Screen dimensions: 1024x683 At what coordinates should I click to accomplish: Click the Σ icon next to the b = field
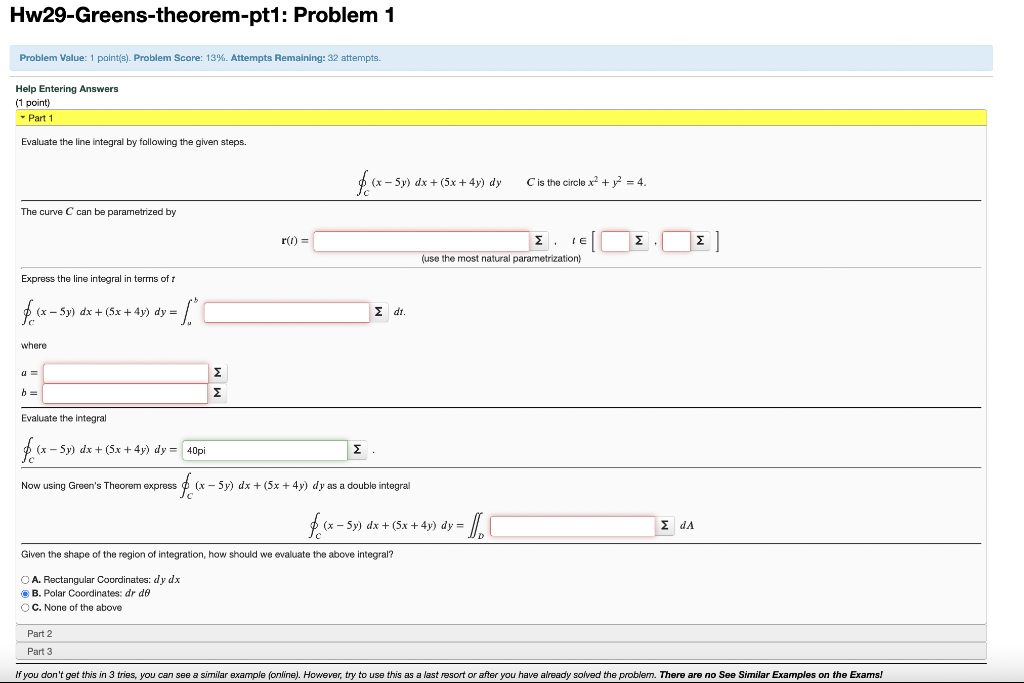pyautogui.click(x=218, y=393)
